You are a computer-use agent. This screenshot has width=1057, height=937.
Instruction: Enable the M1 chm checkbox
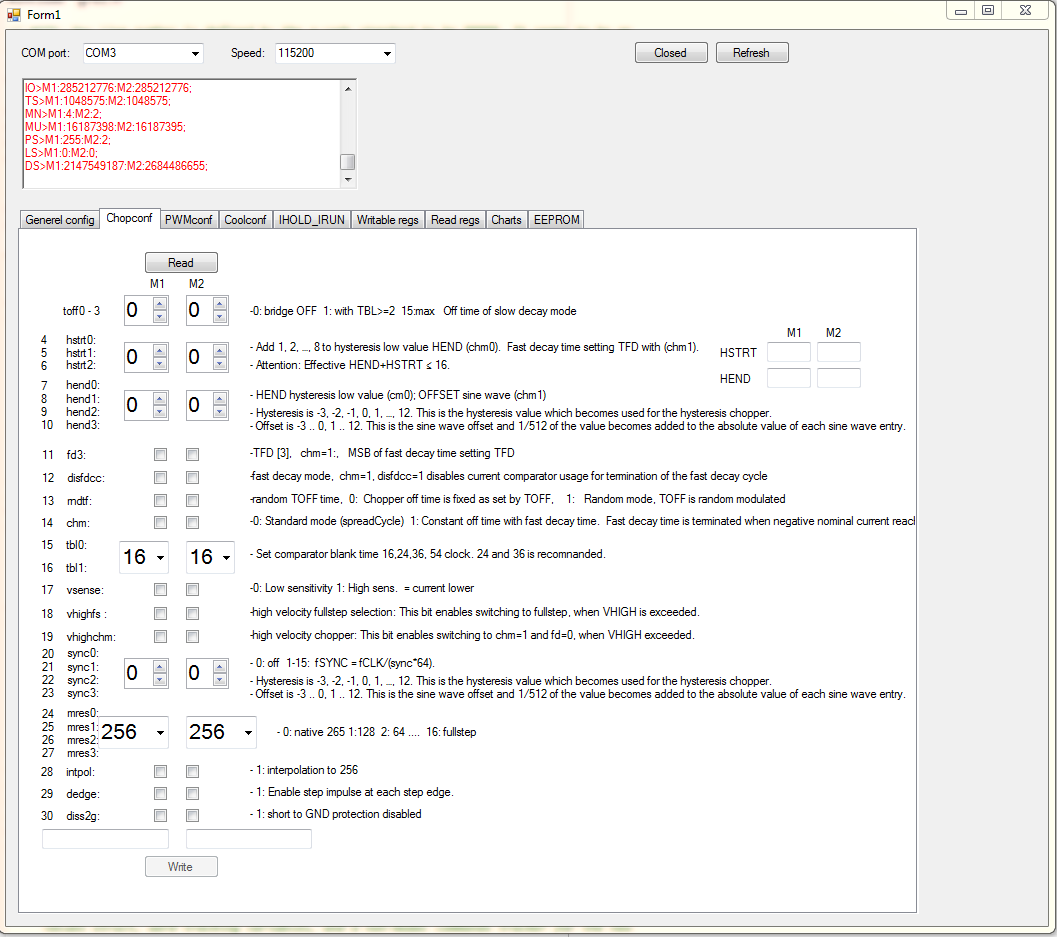pos(160,522)
